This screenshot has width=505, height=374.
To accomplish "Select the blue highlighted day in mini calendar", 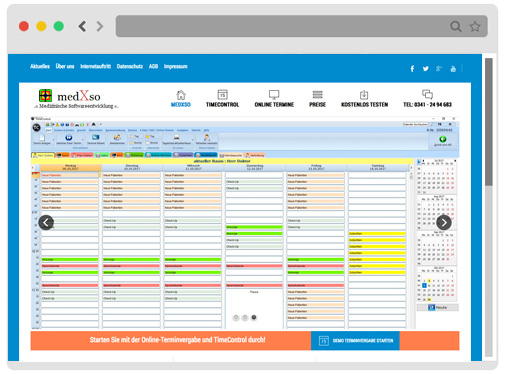I will [x=424, y=286].
